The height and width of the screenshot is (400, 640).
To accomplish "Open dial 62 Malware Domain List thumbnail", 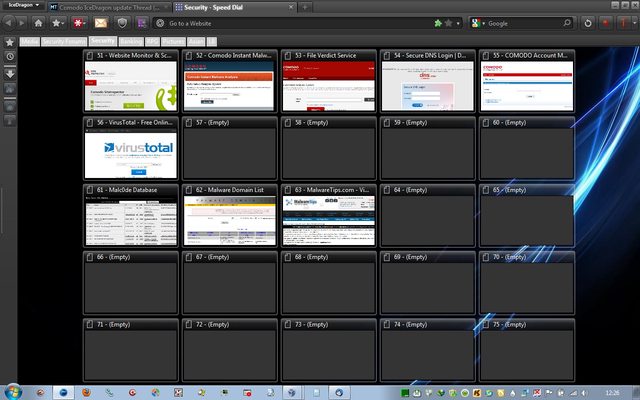I will [x=230, y=221].
